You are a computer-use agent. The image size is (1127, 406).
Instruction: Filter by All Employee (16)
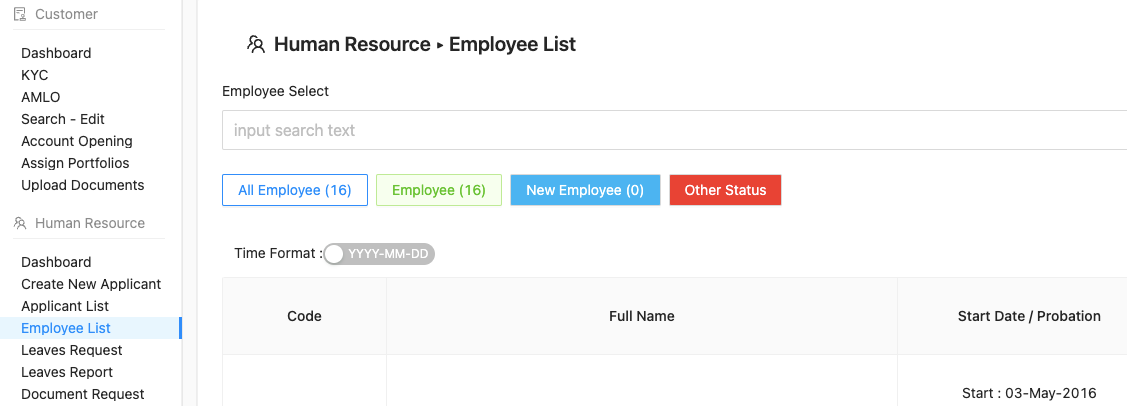(x=295, y=190)
